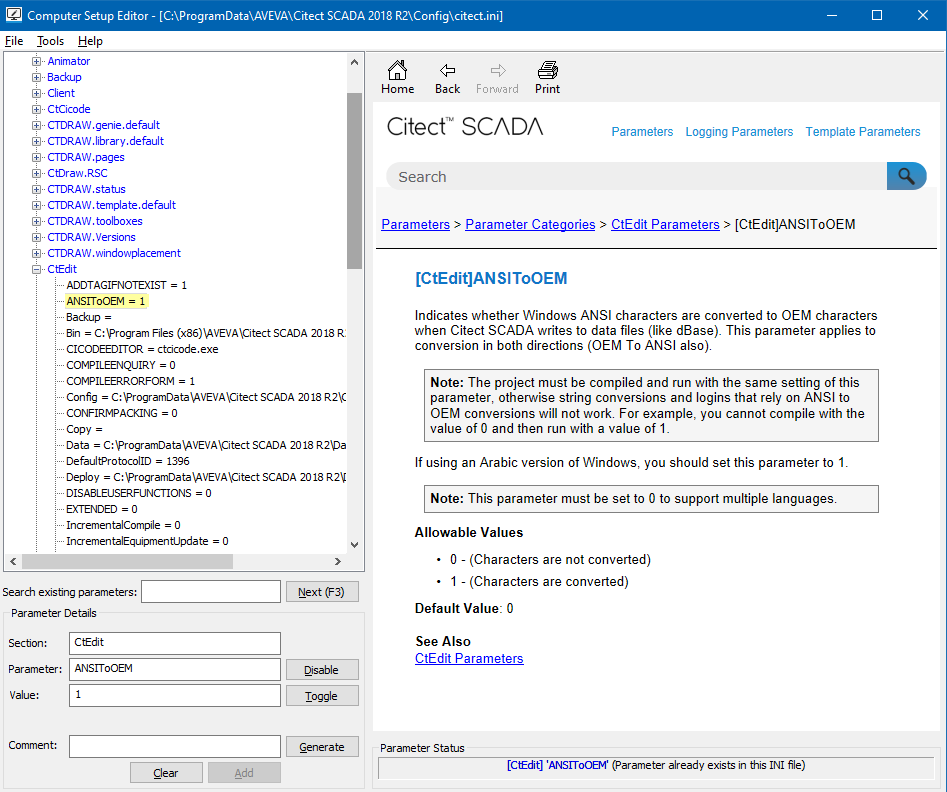
Task: Print the current help topic
Action: point(547,71)
